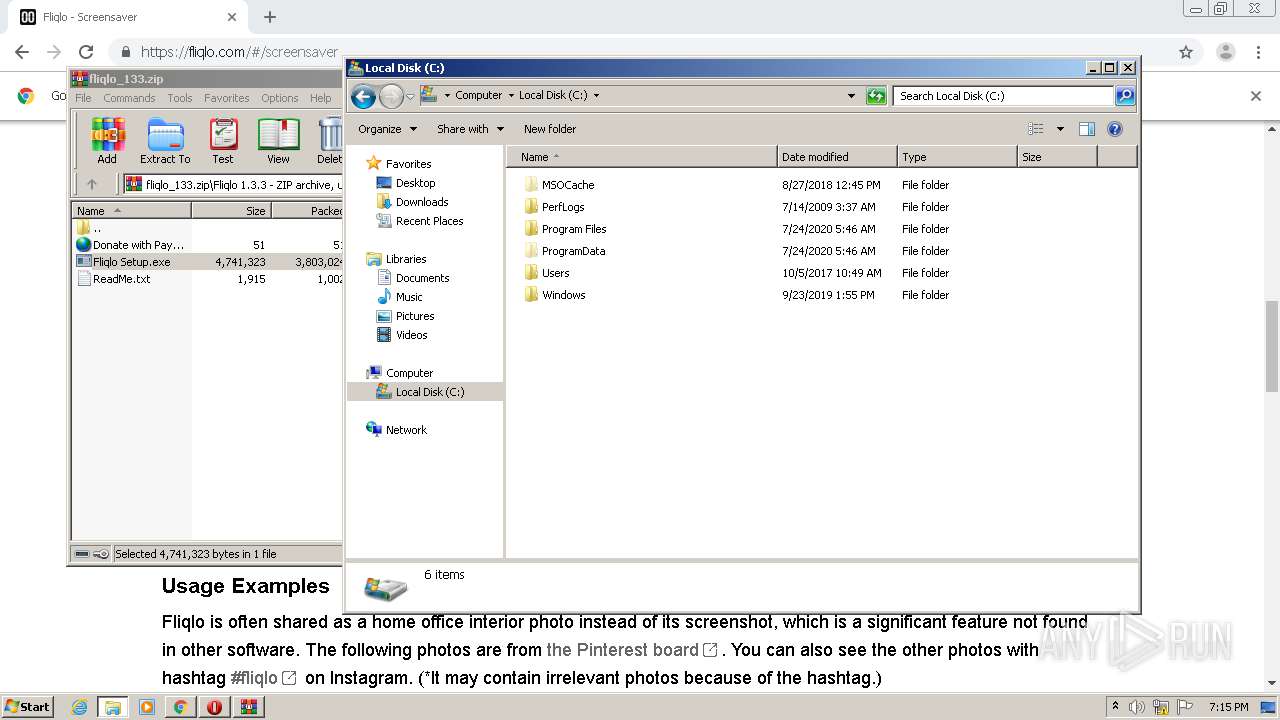Click the Start button
Image resolution: width=1280 pixels, height=720 pixels.
28,707
